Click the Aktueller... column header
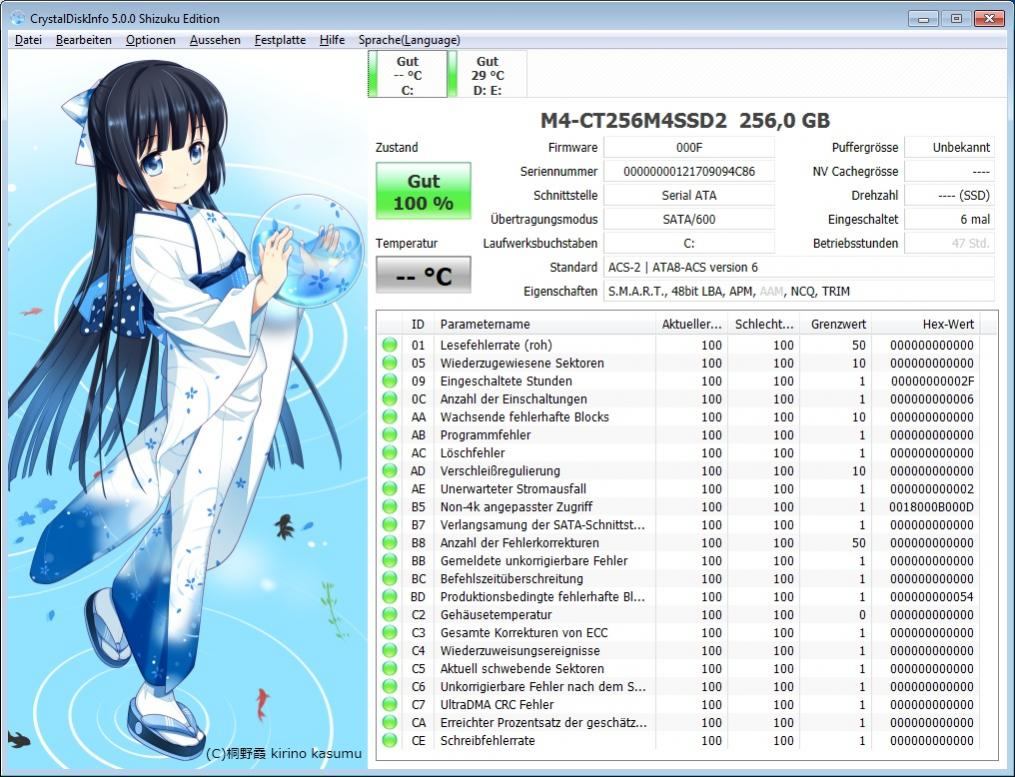Image resolution: width=1015 pixels, height=777 pixels. coord(691,324)
